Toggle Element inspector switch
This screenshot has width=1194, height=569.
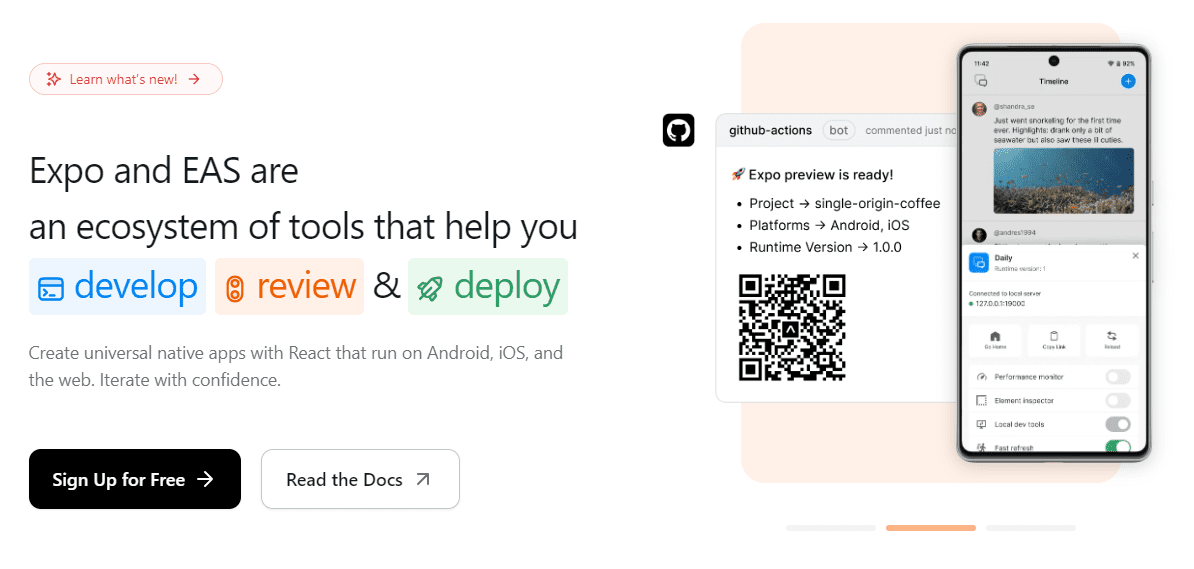coord(1118,401)
